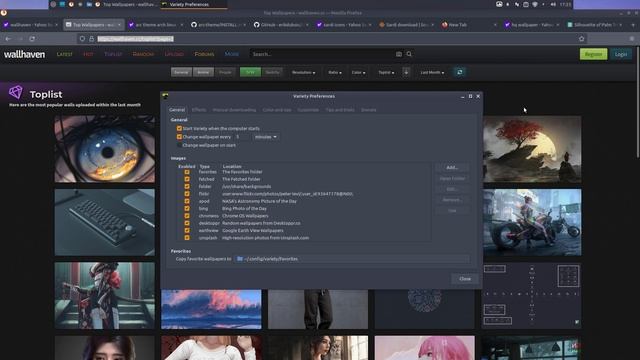
Task: Open the Color filter dropdown
Action: 358,72
